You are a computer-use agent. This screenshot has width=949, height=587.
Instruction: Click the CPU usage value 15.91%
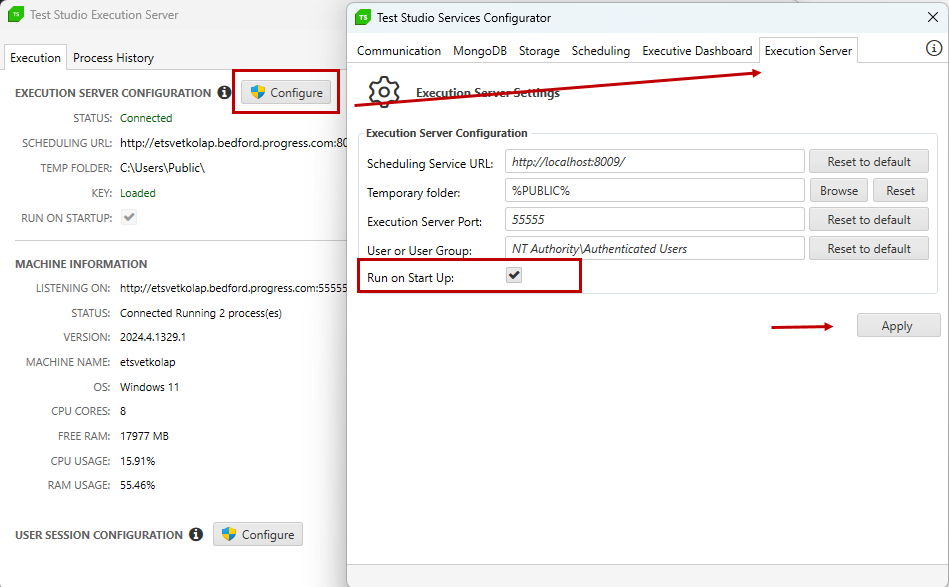pos(137,461)
